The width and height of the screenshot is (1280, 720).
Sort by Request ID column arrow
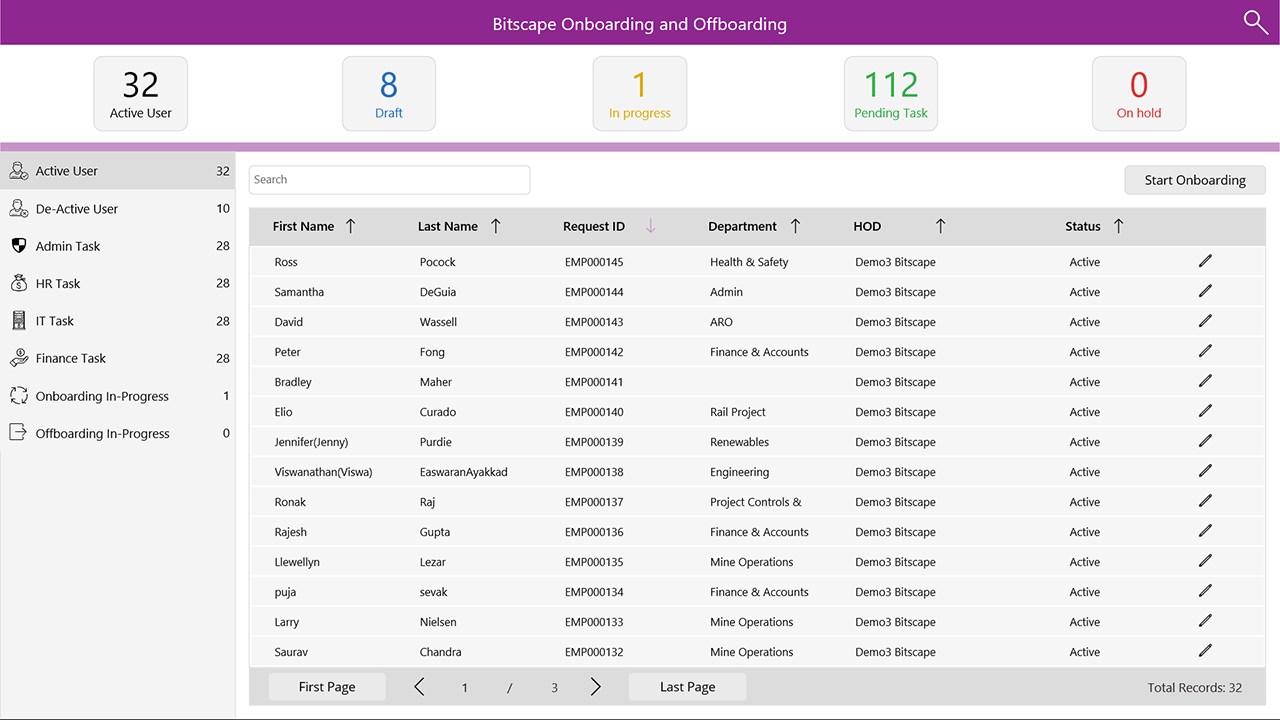pos(650,226)
